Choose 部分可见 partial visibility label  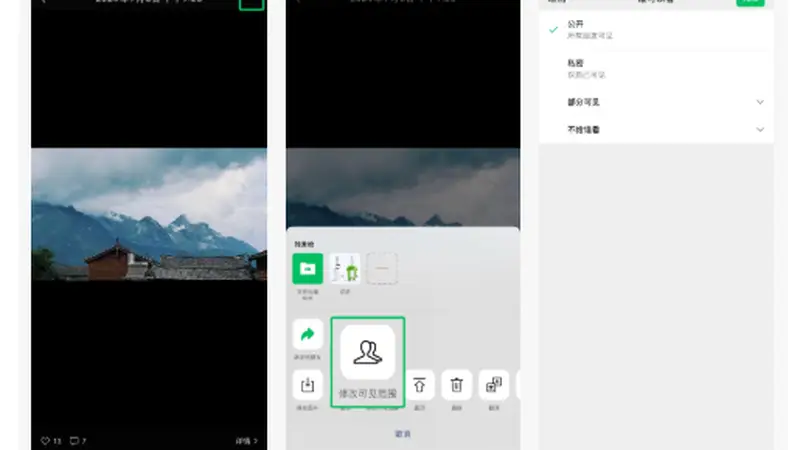pyautogui.click(x=584, y=102)
